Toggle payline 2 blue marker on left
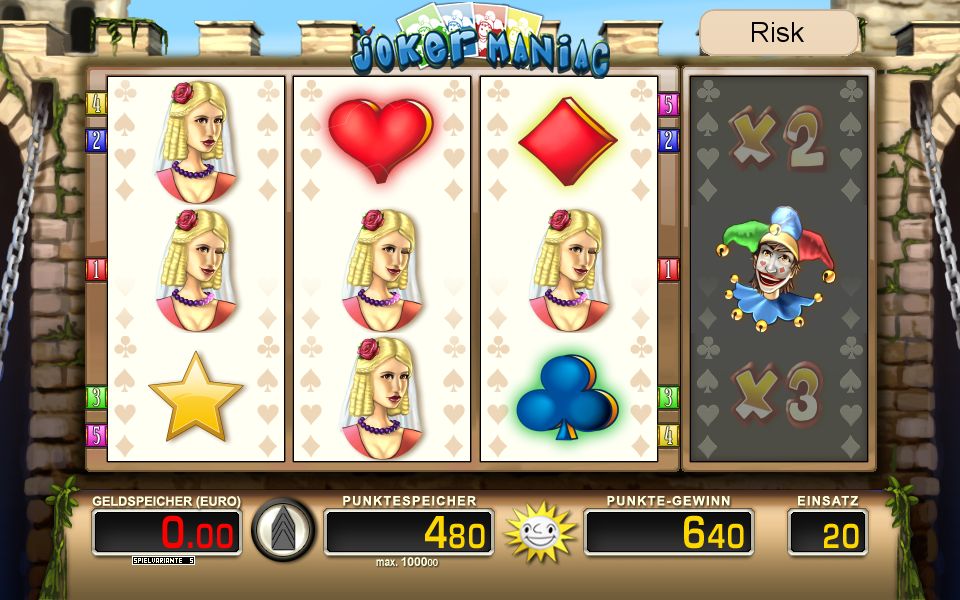This screenshot has height=600, width=960. point(96,141)
